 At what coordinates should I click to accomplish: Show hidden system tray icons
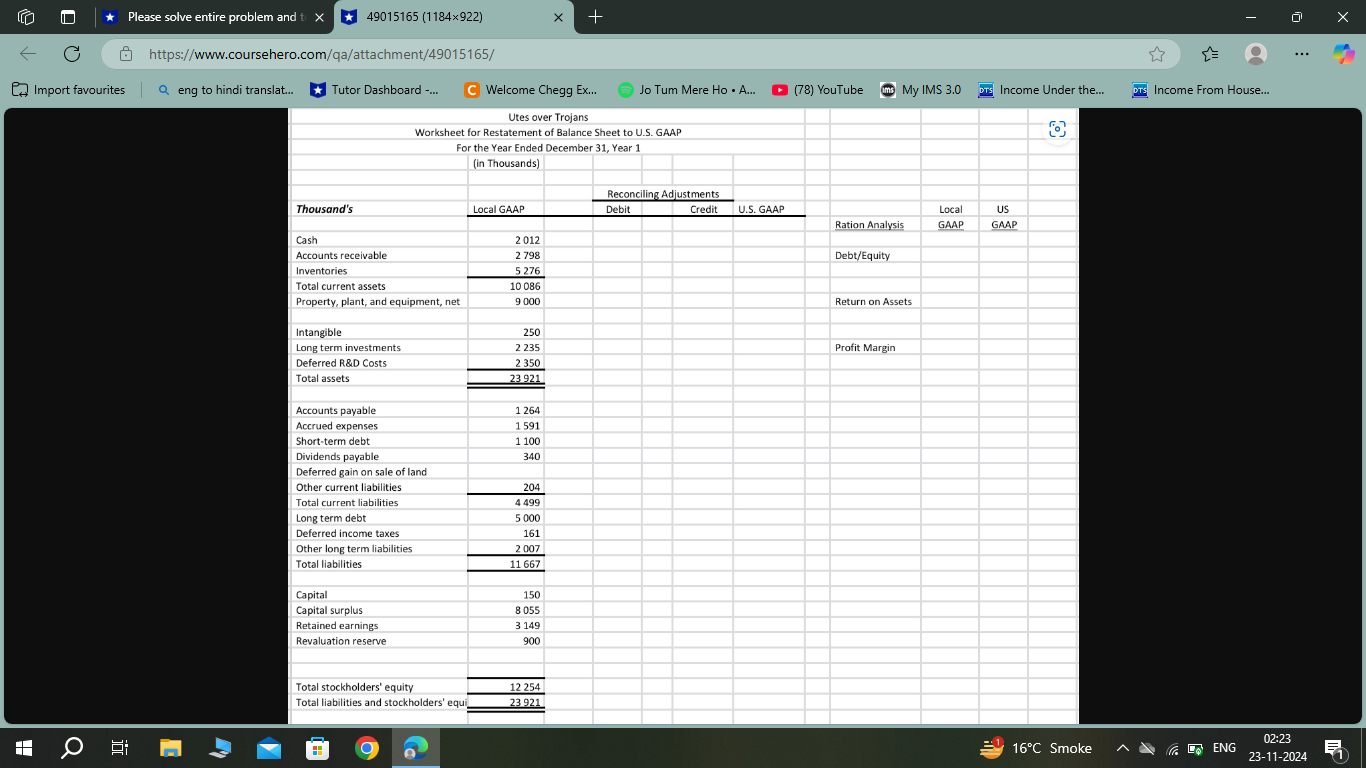point(1121,748)
